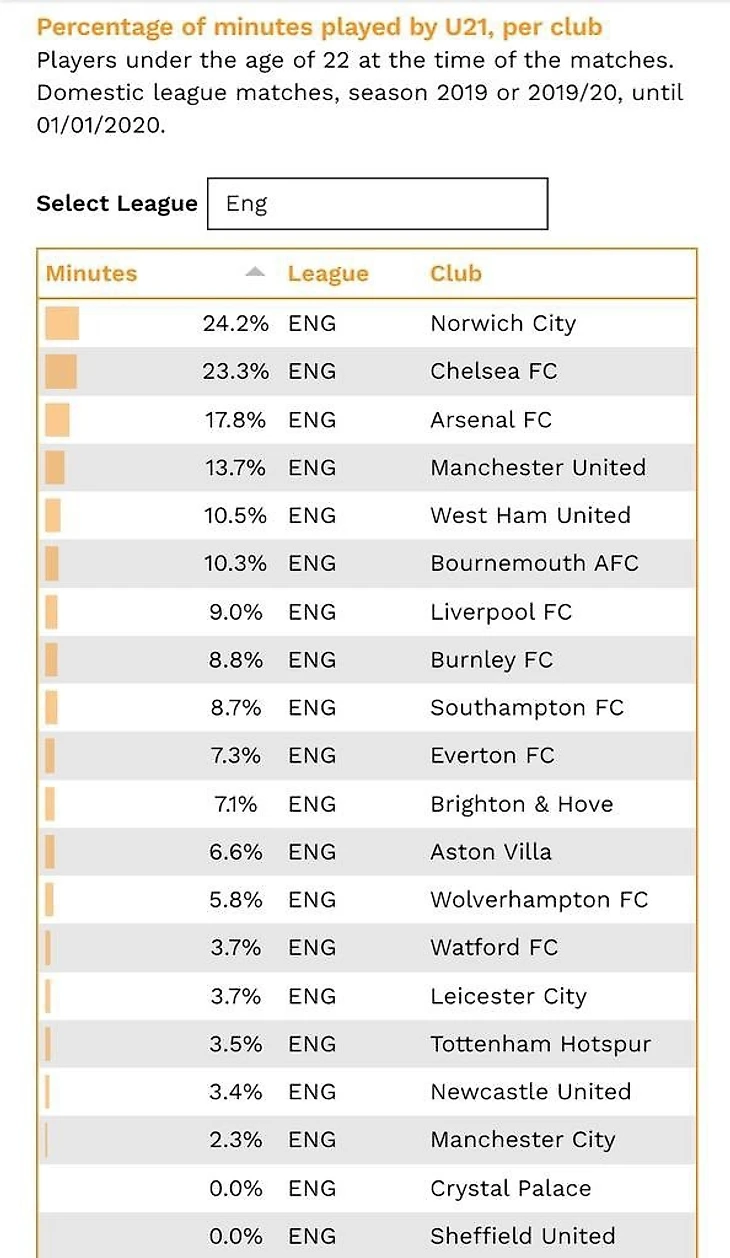Viewport: 730px width, 1258px height.
Task: Select the Norwich City club name
Action: (503, 324)
